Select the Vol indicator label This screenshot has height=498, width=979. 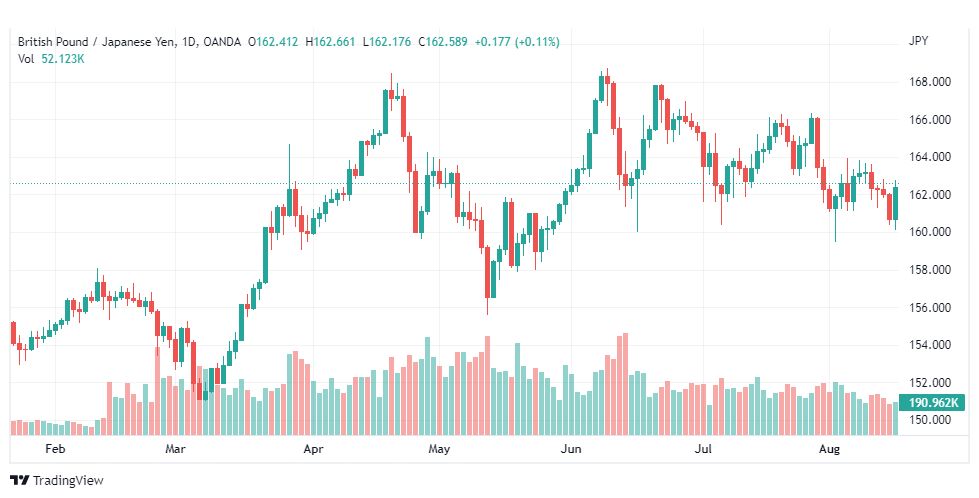(x=26, y=59)
